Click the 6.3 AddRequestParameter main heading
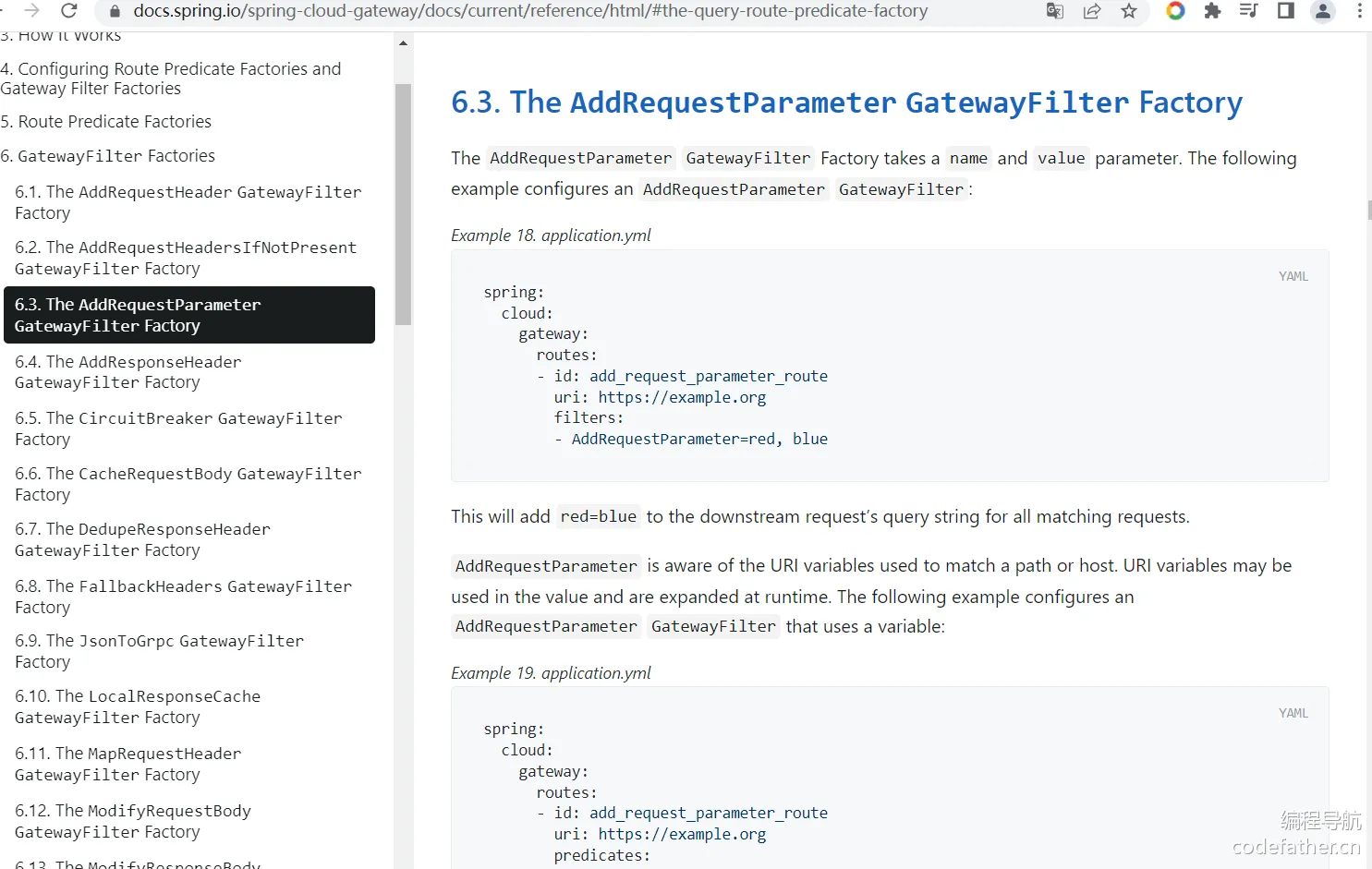The image size is (1372, 869). 846,102
